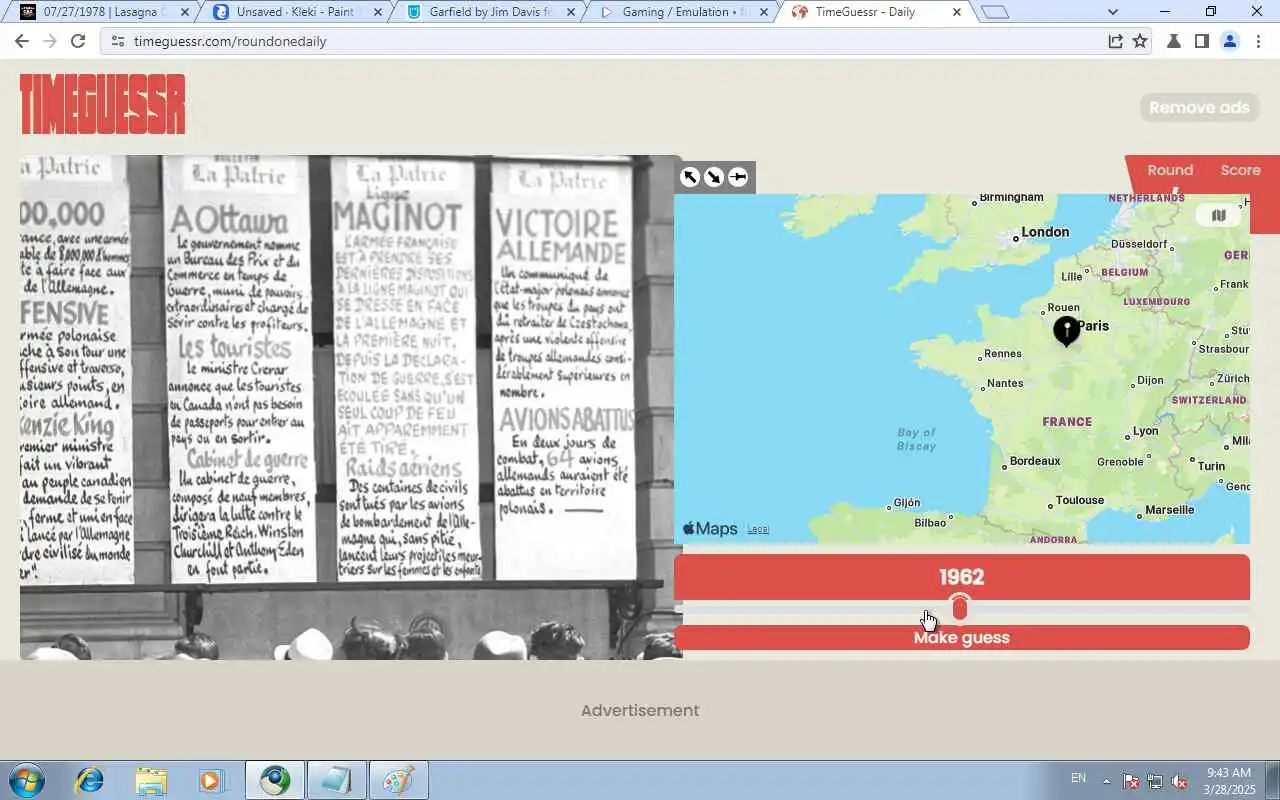
Task: Close the TimeGuessr - Daily tab
Action: point(957,12)
